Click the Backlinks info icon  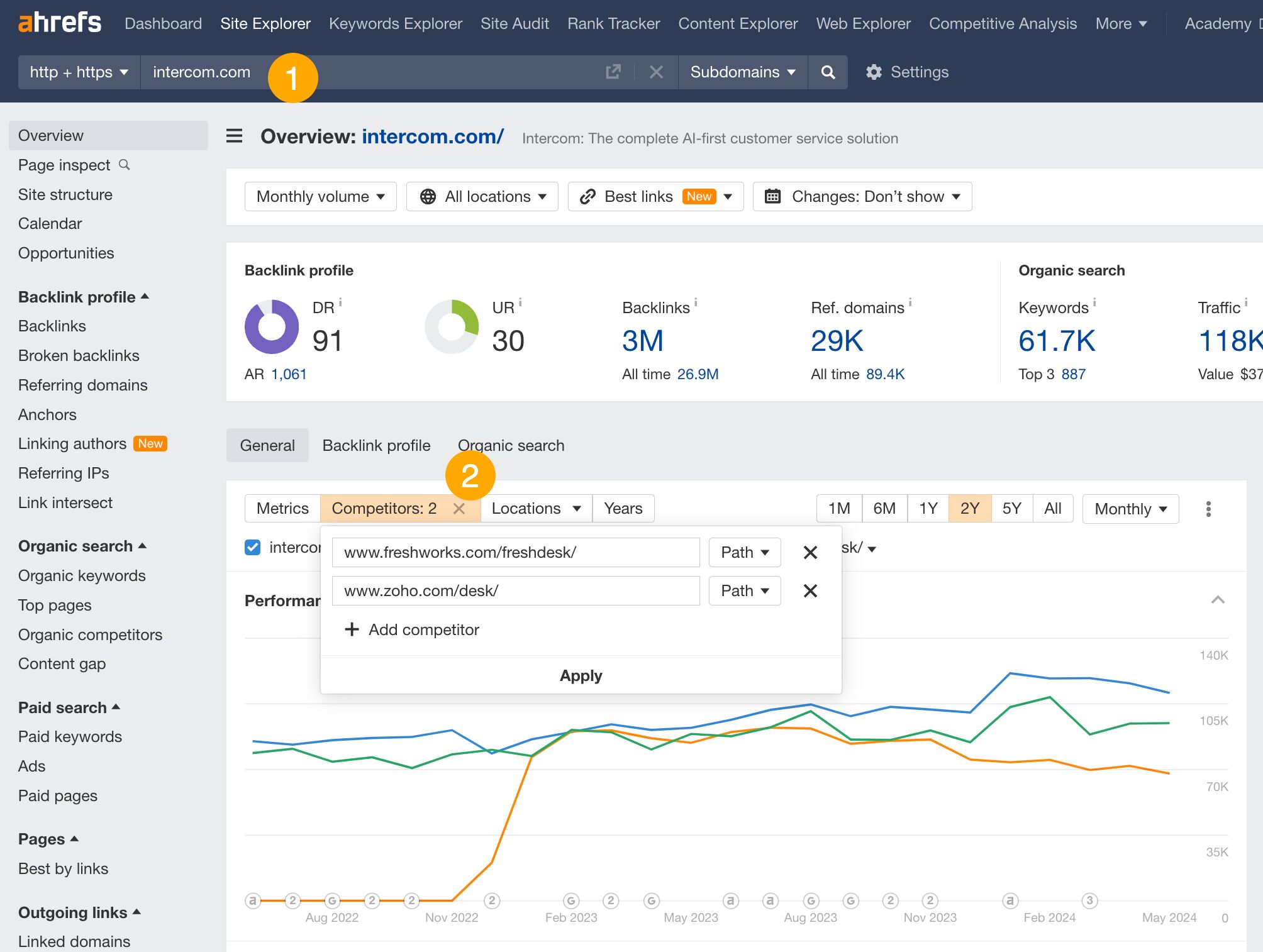pos(696,302)
